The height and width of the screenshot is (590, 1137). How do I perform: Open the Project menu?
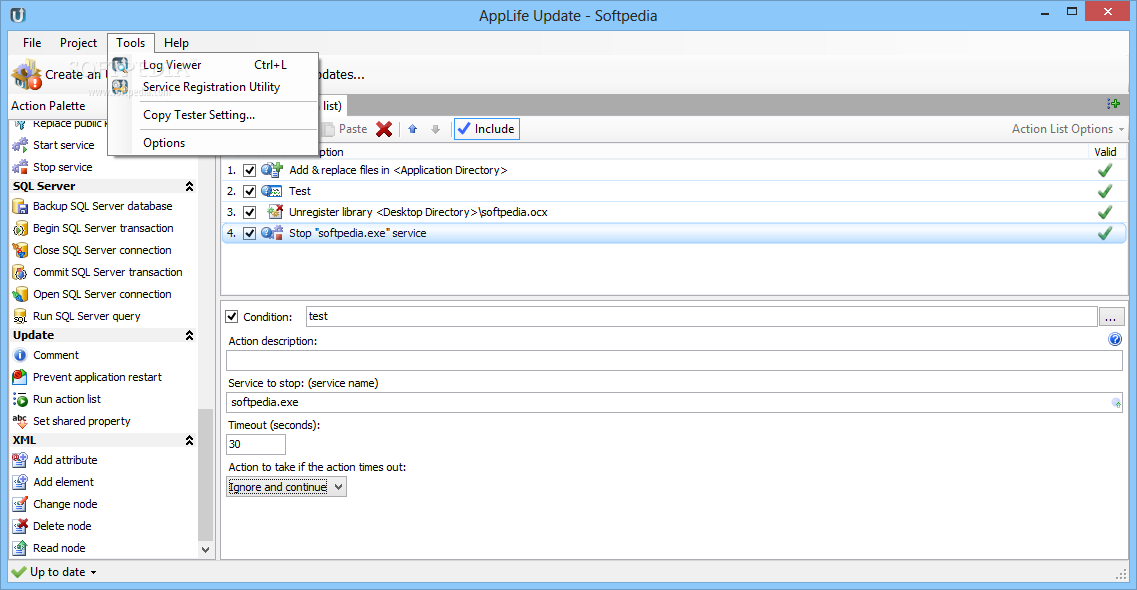click(x=78, y=43)
